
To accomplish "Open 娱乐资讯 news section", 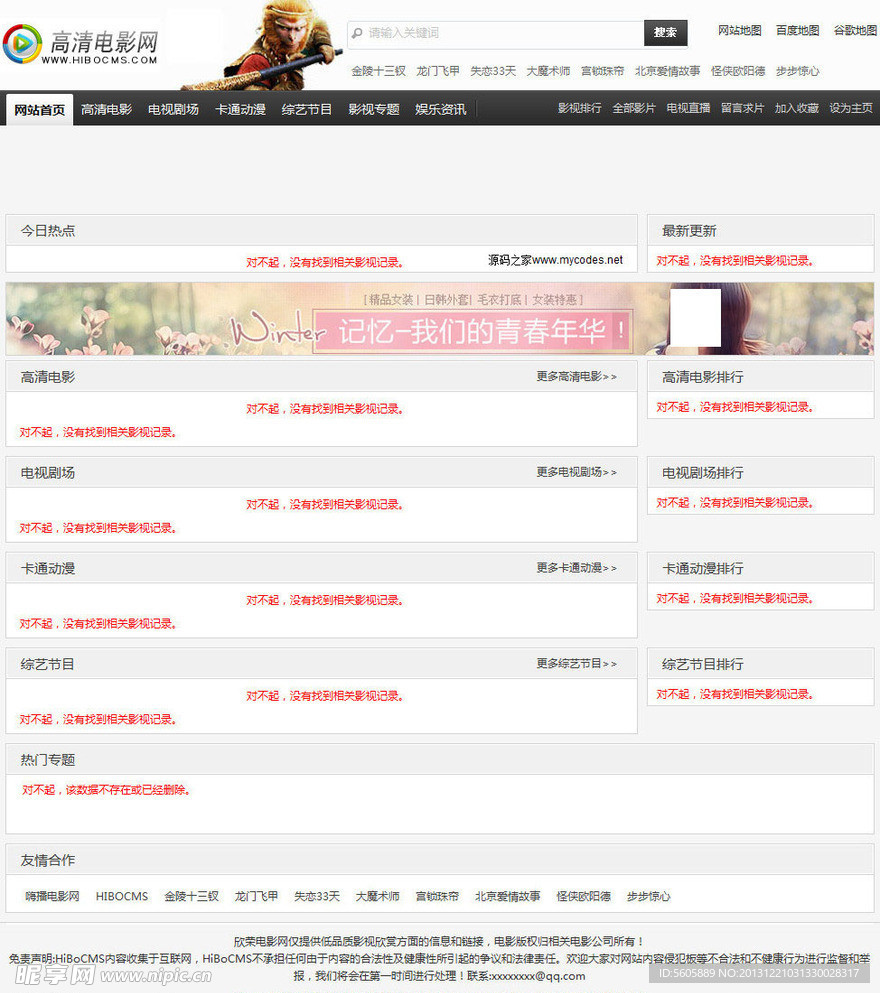I will coord(441,109).
